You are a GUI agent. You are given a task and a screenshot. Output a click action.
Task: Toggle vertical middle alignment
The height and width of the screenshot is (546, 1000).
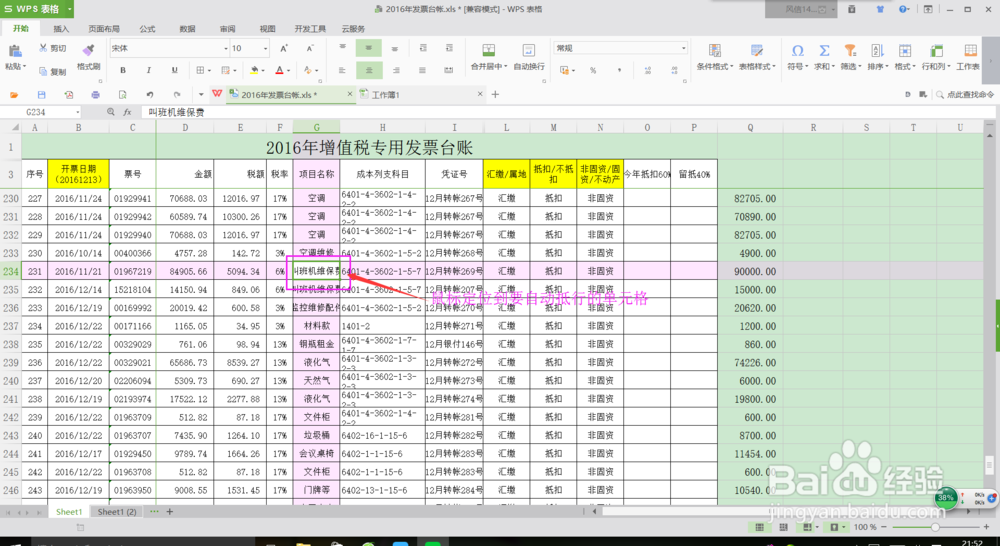(369, 48)
